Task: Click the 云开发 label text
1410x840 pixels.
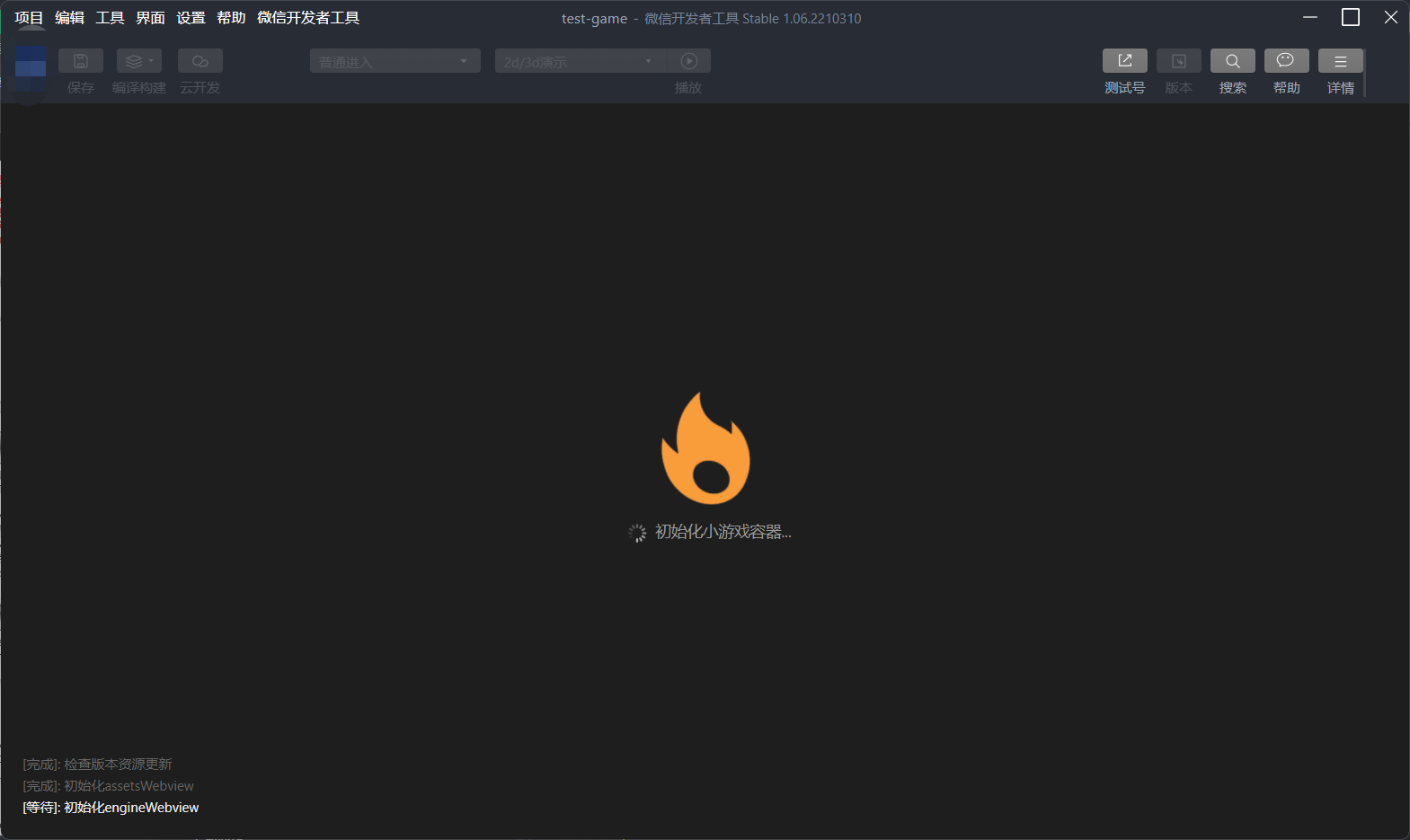Action: [x=200, y=88]
